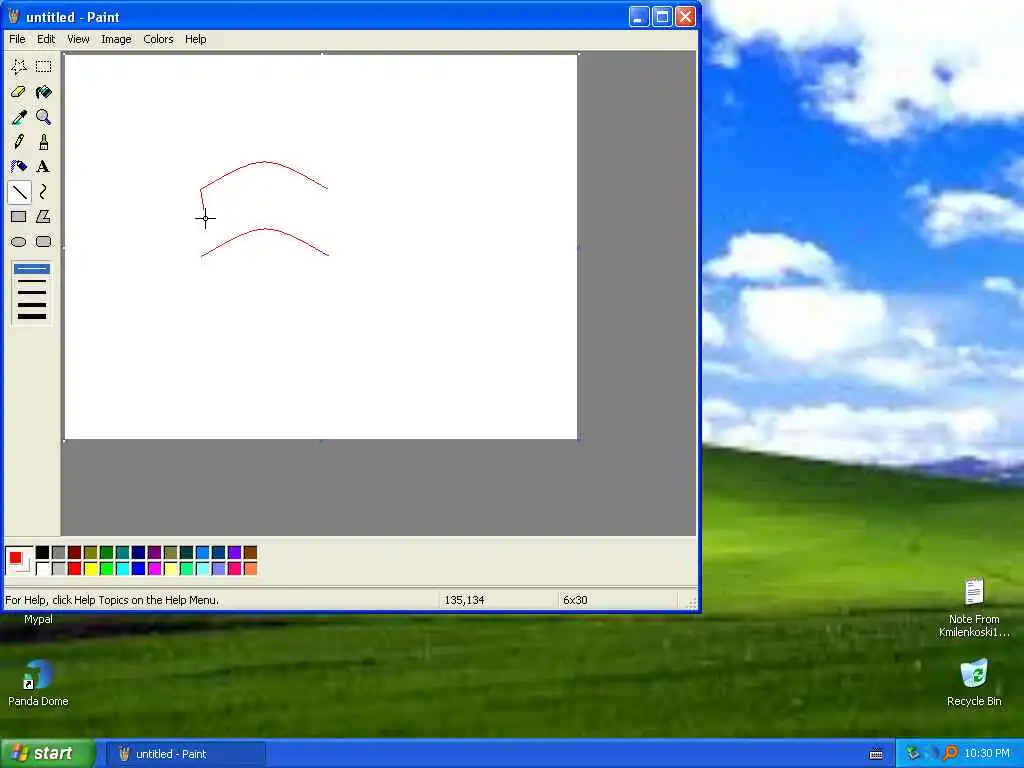1024x768 pixels.
Task: Click the 6x30 size readout in status bar
Action: [x=575, y=600]
